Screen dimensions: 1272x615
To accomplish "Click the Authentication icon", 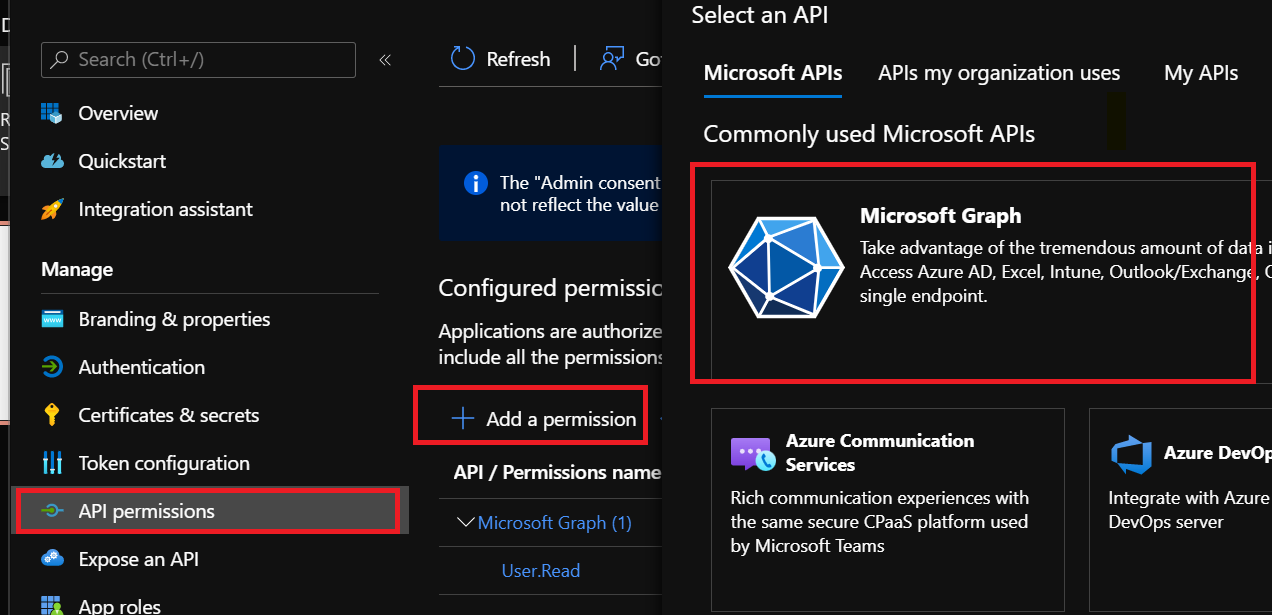I will coord(52,367).
